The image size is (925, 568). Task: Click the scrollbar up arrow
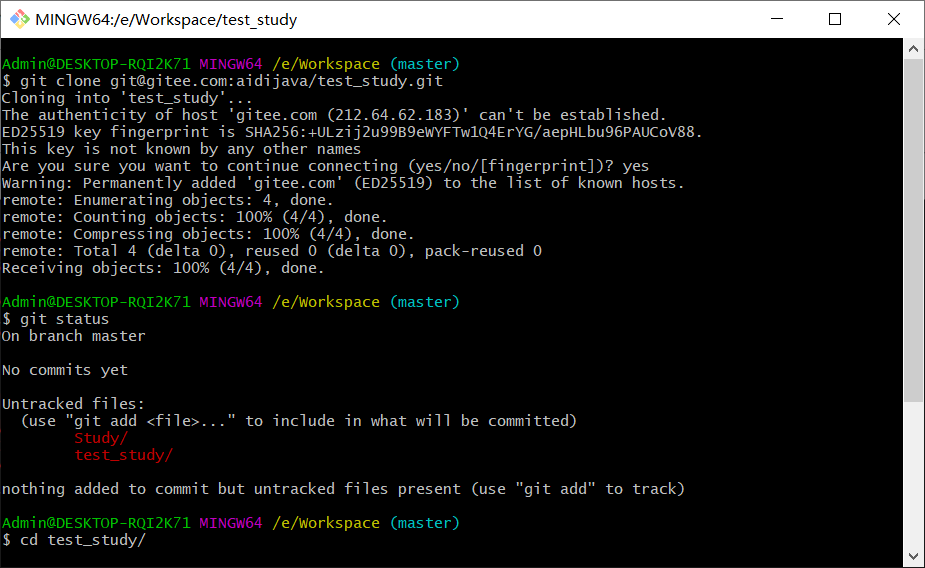point(913,49)
